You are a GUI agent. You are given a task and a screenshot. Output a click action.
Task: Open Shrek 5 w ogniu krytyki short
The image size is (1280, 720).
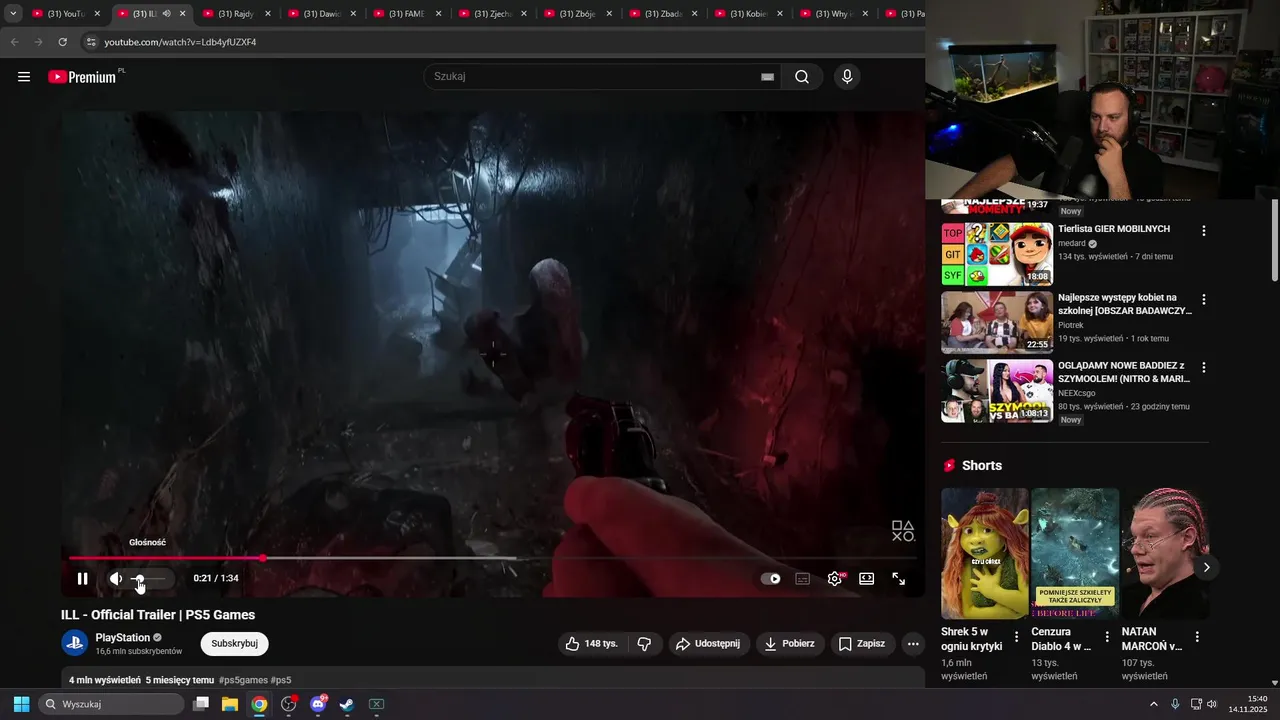coord(984,553)
